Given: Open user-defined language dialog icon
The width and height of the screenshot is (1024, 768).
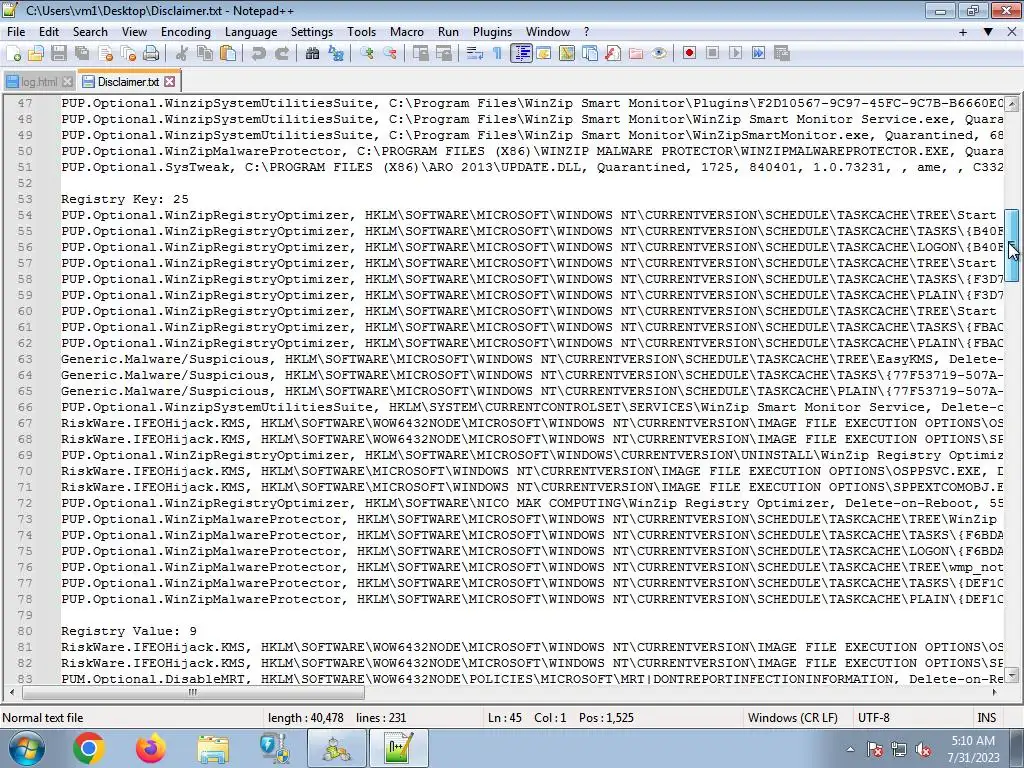Looking at the screenshot, I should pos(543,54).
